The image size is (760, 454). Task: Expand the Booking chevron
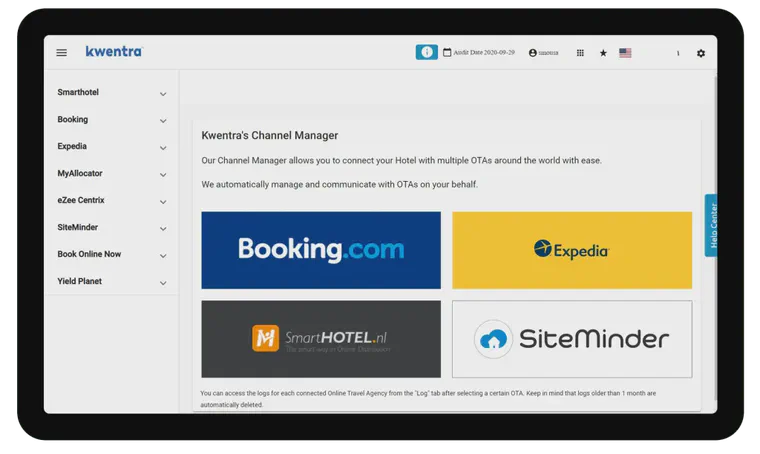pos(163,121)
